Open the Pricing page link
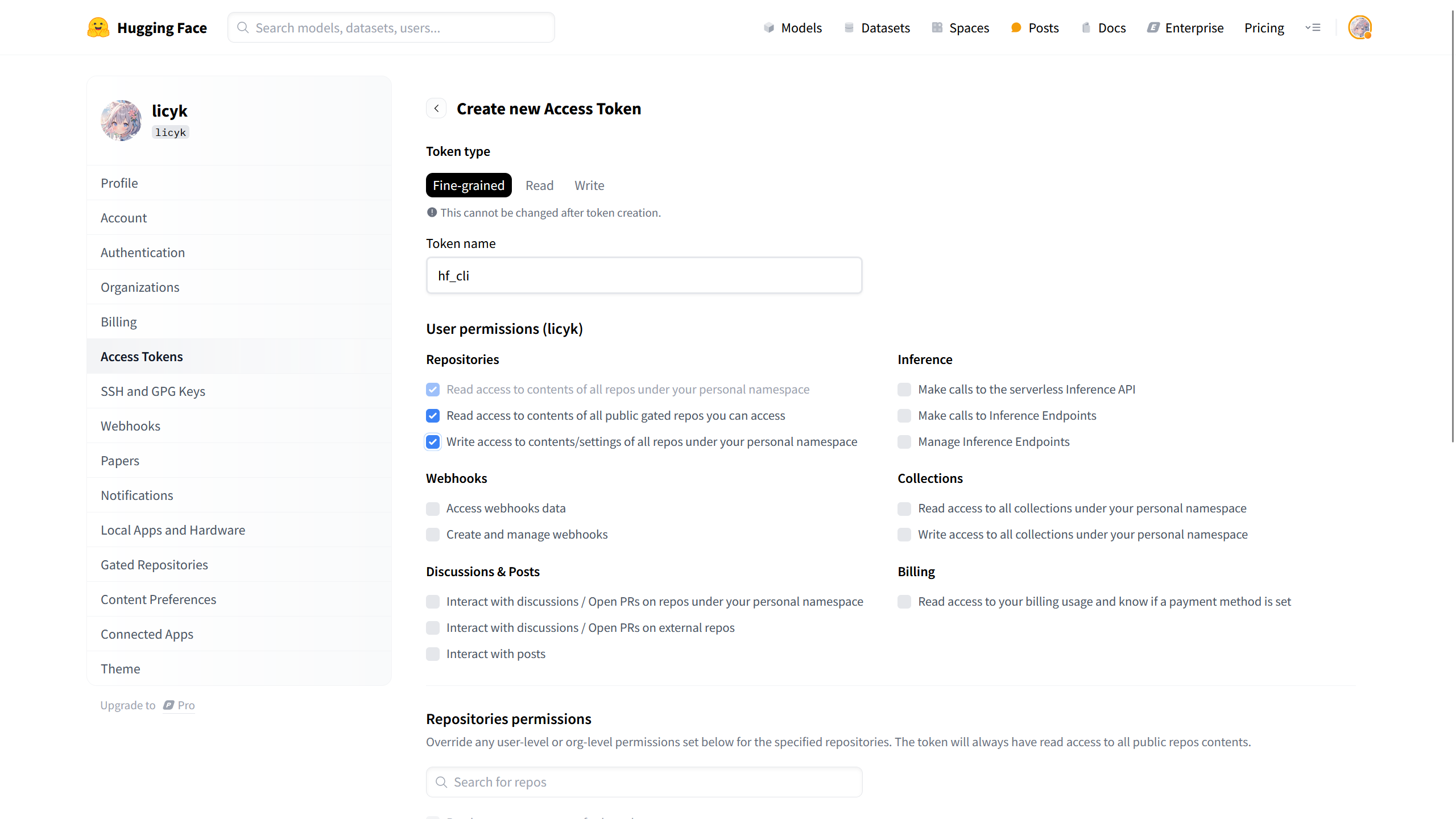The image size is (1456, 819). (x=1264, y=28)
